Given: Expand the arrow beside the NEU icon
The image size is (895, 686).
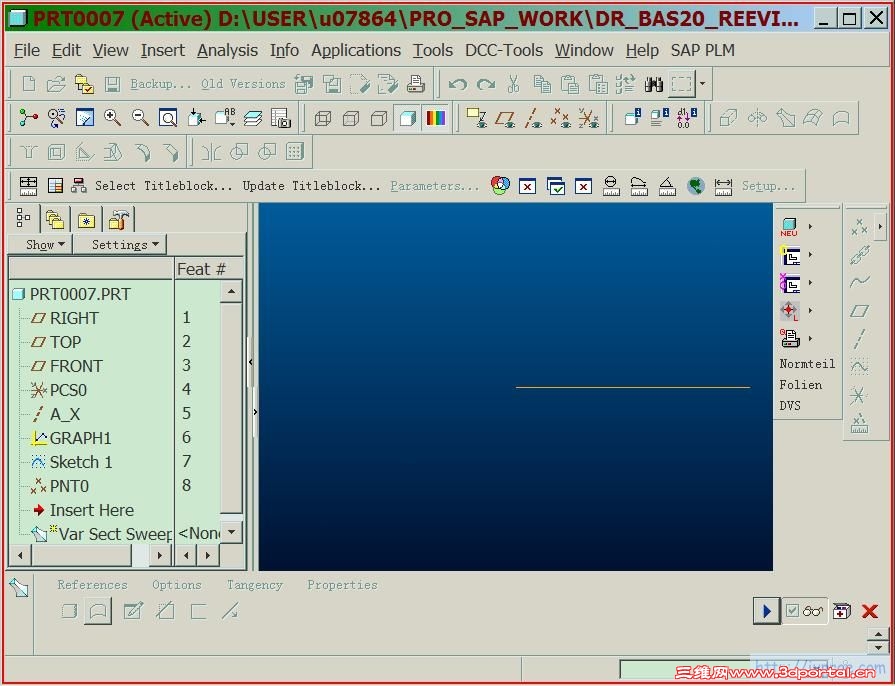Looking at the screenshot, I should [811, 227].
